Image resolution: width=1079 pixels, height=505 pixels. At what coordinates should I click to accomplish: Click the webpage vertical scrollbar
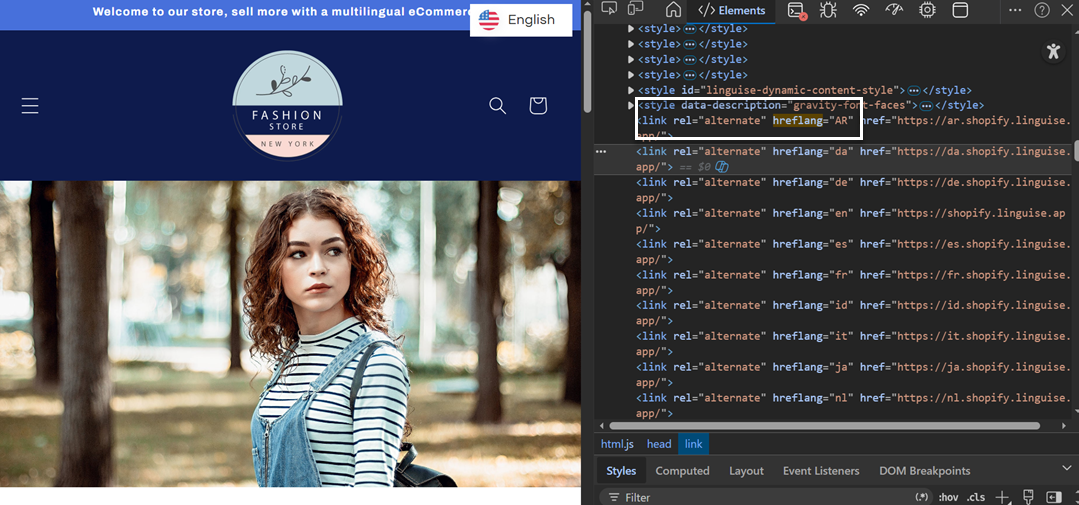[x=587, y=61]
